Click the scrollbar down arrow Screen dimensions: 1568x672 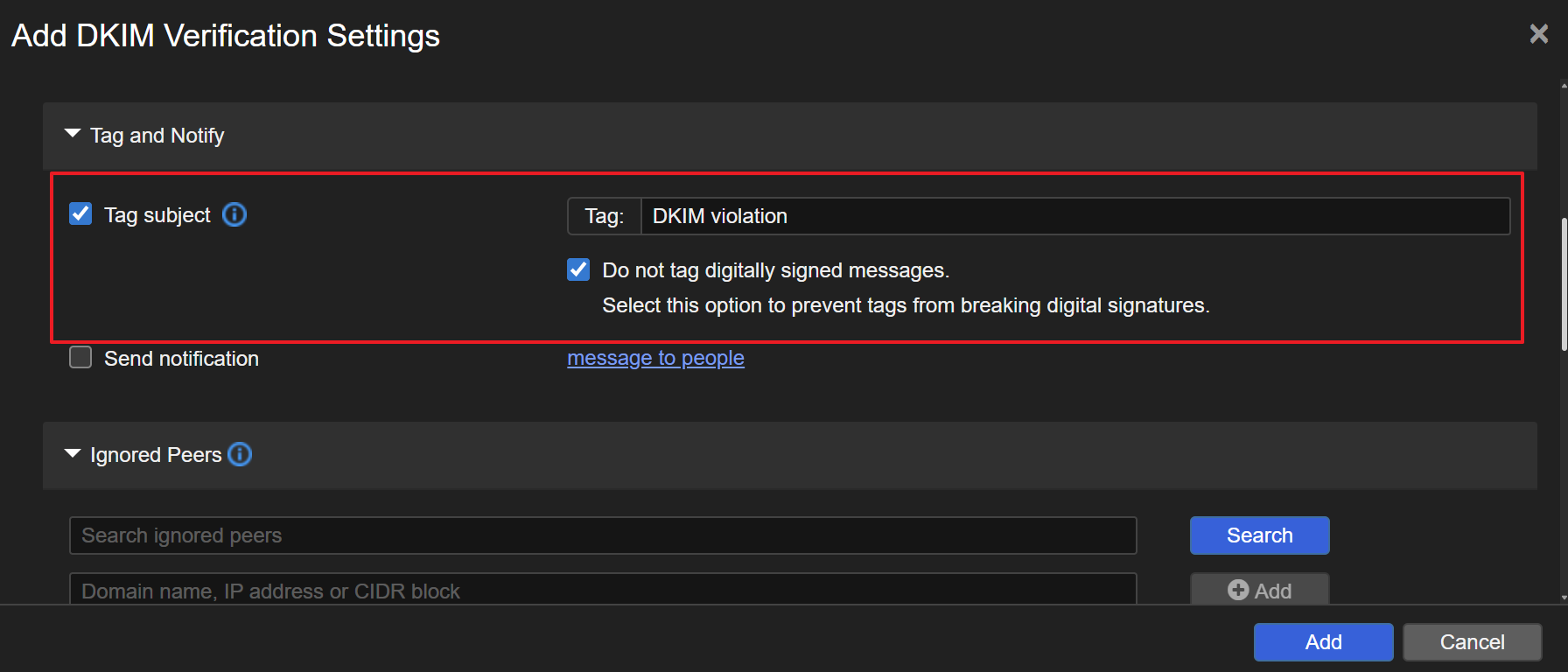coord(1563,597)
